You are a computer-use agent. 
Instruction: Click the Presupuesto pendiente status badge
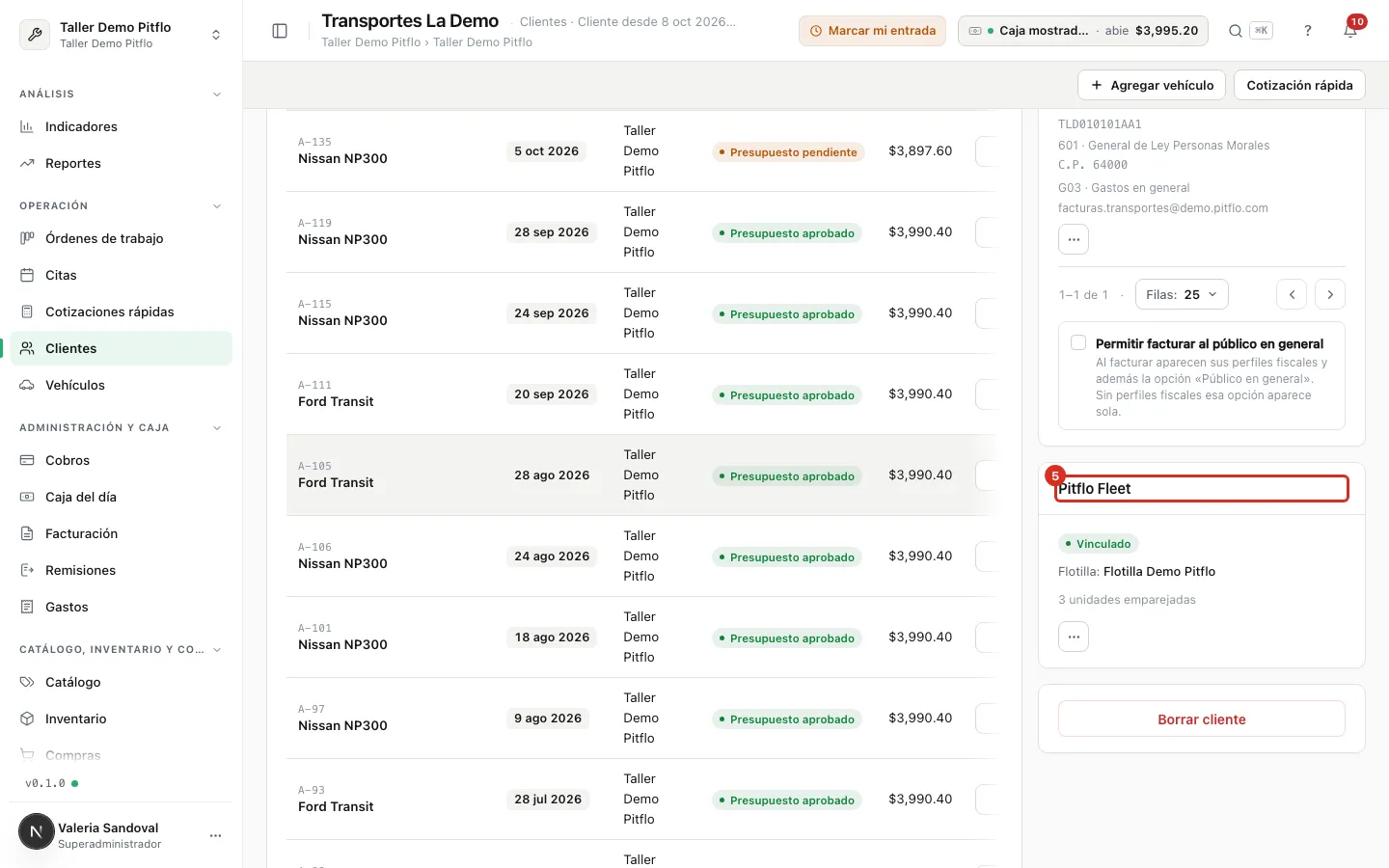786,152
